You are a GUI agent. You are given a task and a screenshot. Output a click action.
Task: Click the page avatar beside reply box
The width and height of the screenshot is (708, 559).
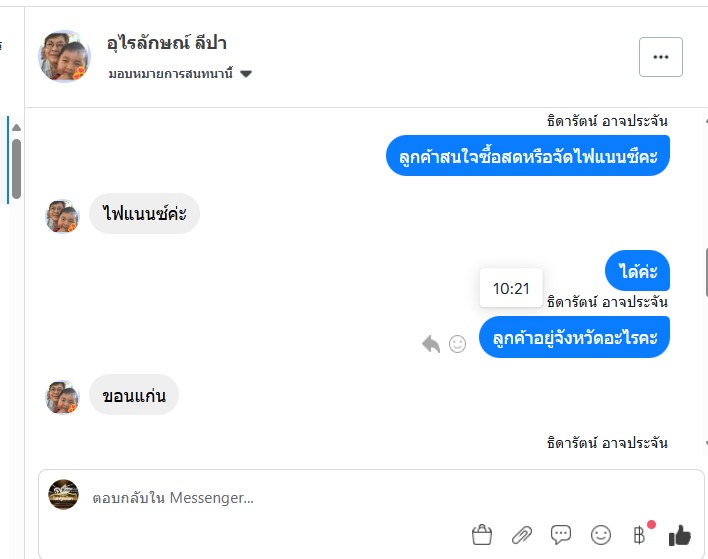[63, 495]
